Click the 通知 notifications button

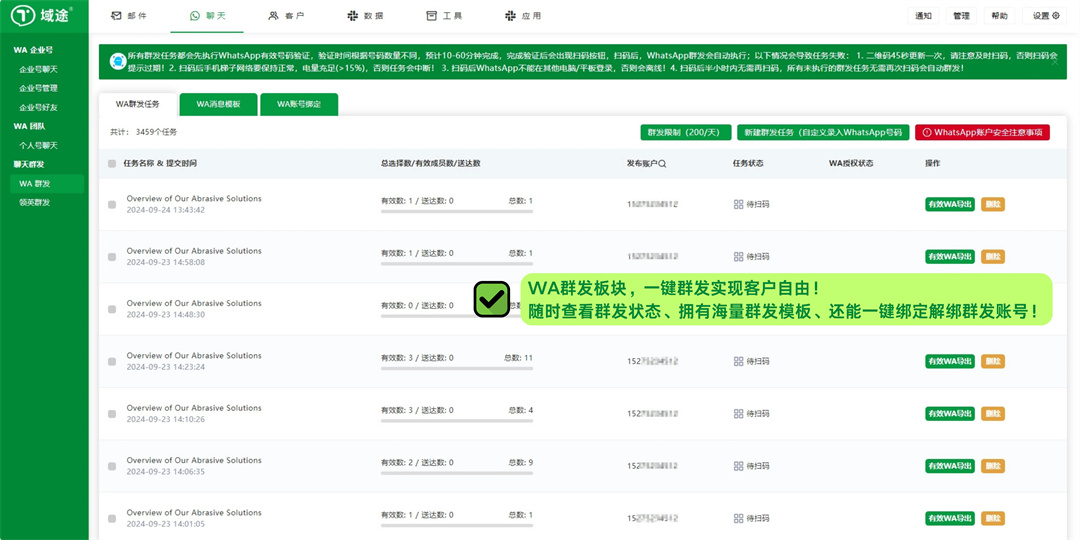(x=924, y=16)
